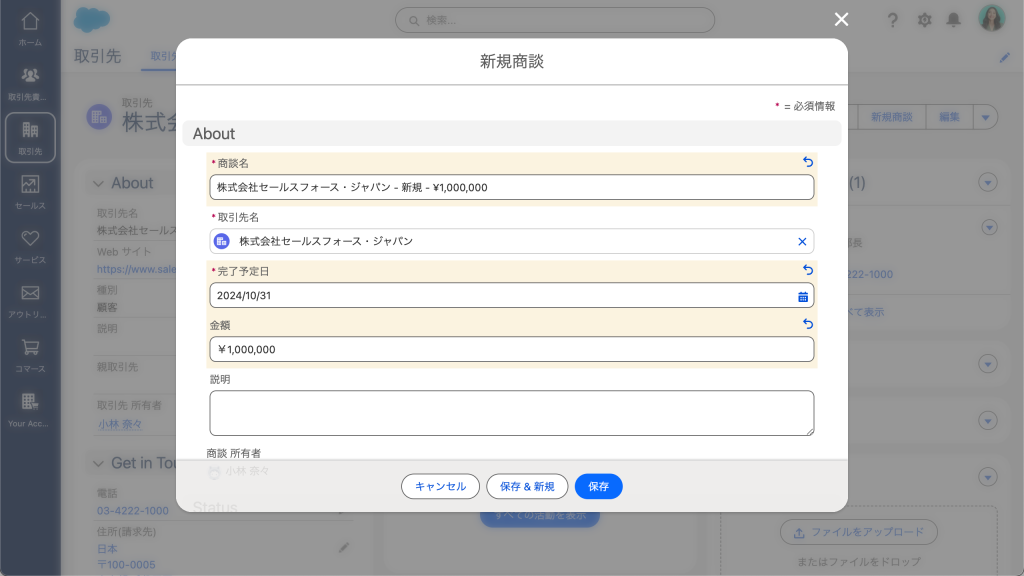Viewport: 1024px width, 576px height.
Task: Click the pencil edit icon at top right
Action: tap(1004, 57)
